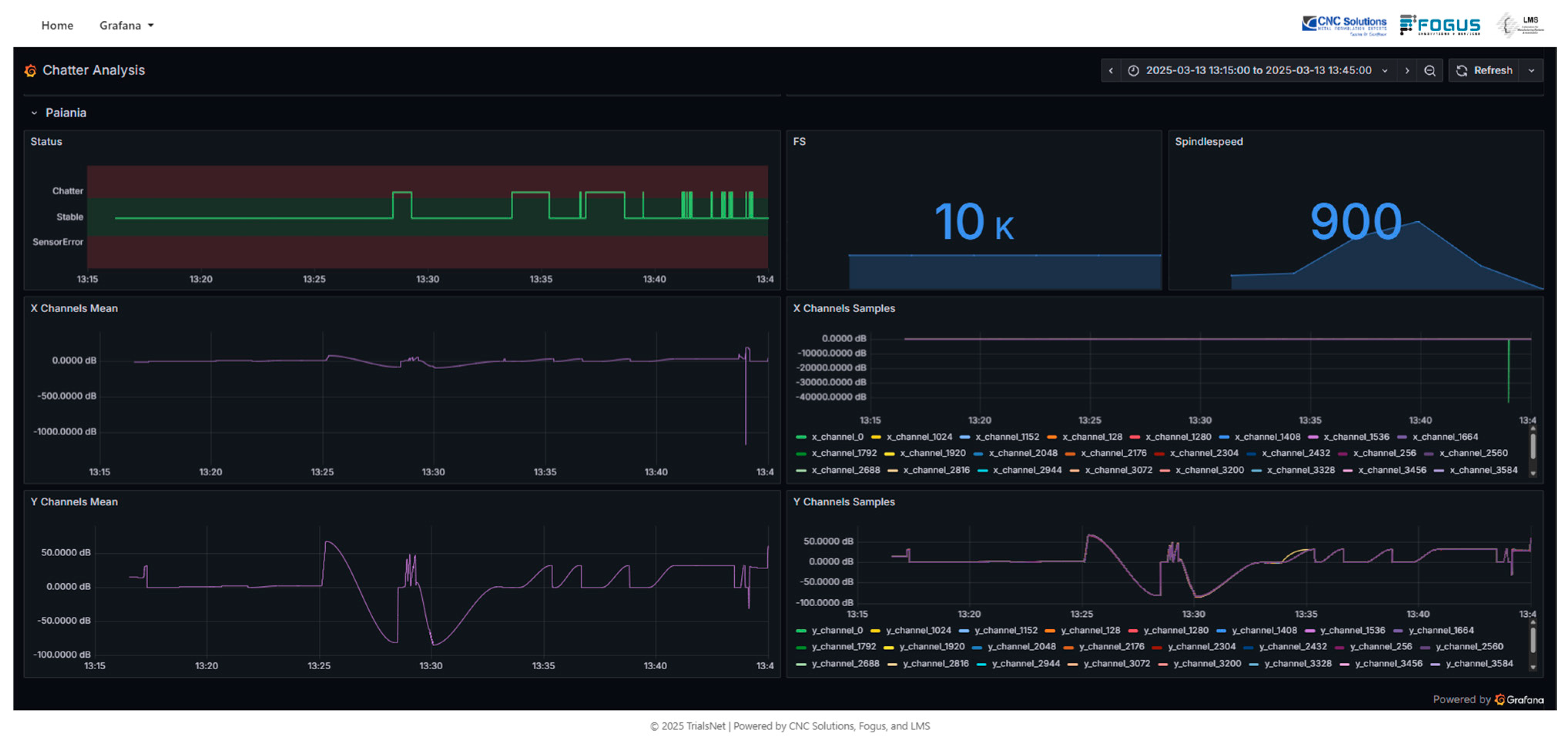
Task: Toggle the x_channel_3584 legend series
Action: coord(1483,470)
